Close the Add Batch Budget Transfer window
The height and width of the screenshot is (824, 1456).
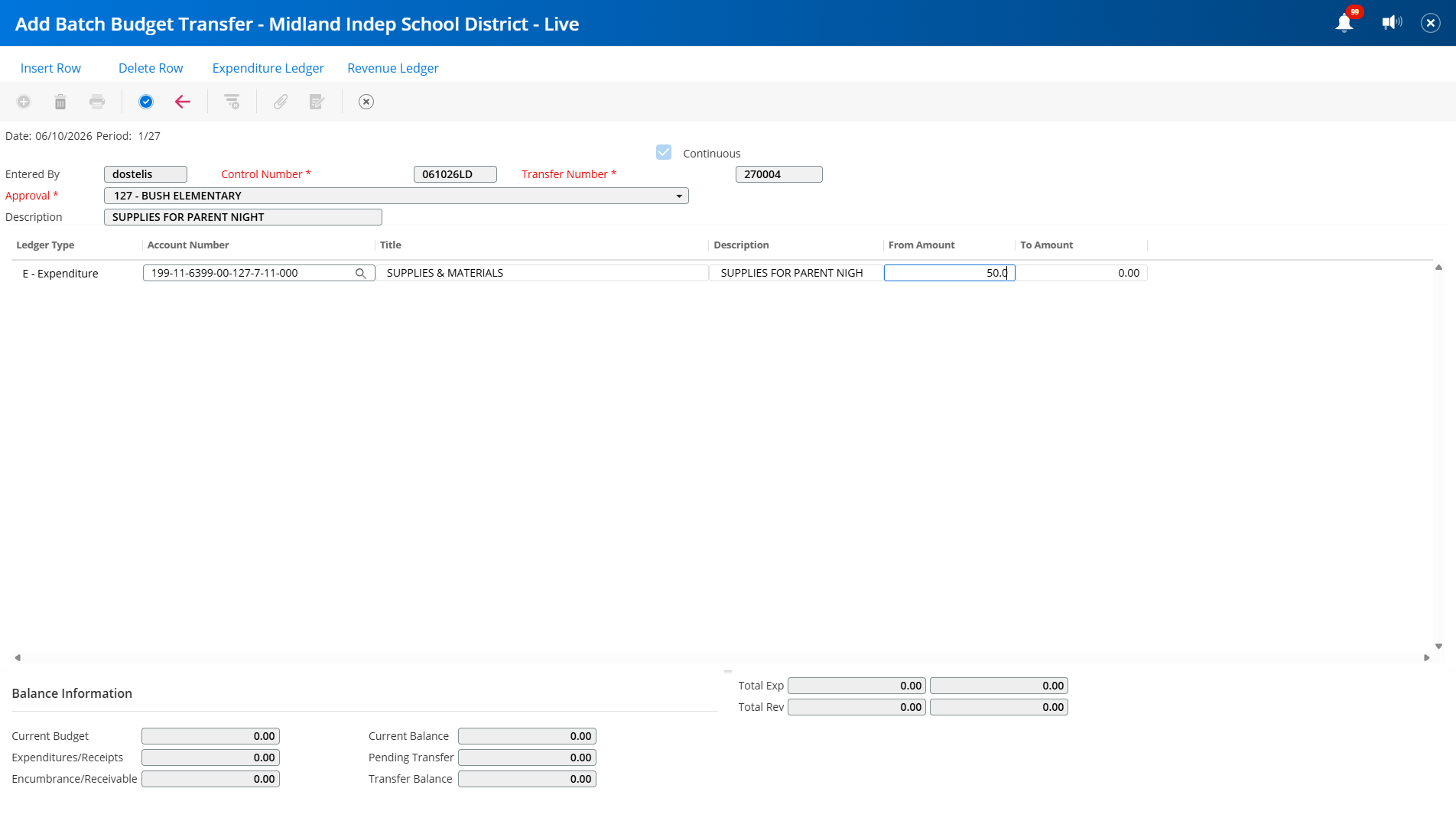[1431, 23]
